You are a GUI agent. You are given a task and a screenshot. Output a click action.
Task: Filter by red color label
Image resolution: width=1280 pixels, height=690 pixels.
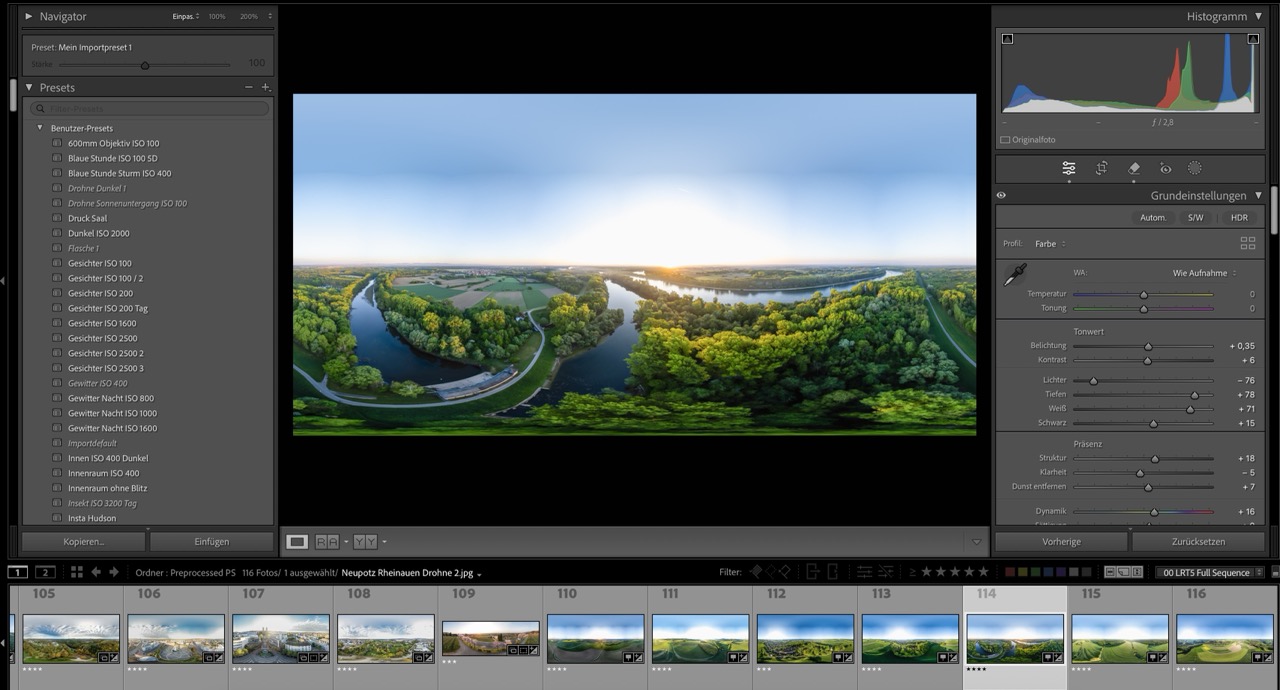tap(1010, 572)
